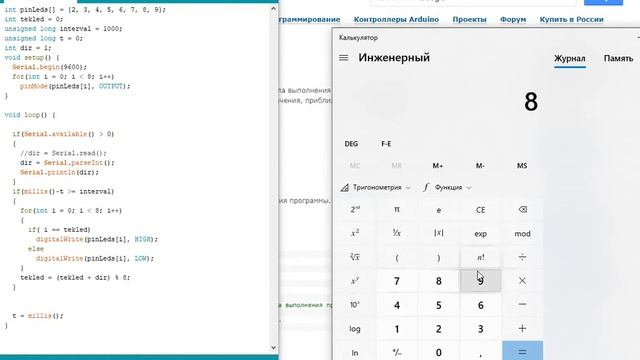
Task: Click digit 2 on the keypad
Action: [x=439, y=329]
